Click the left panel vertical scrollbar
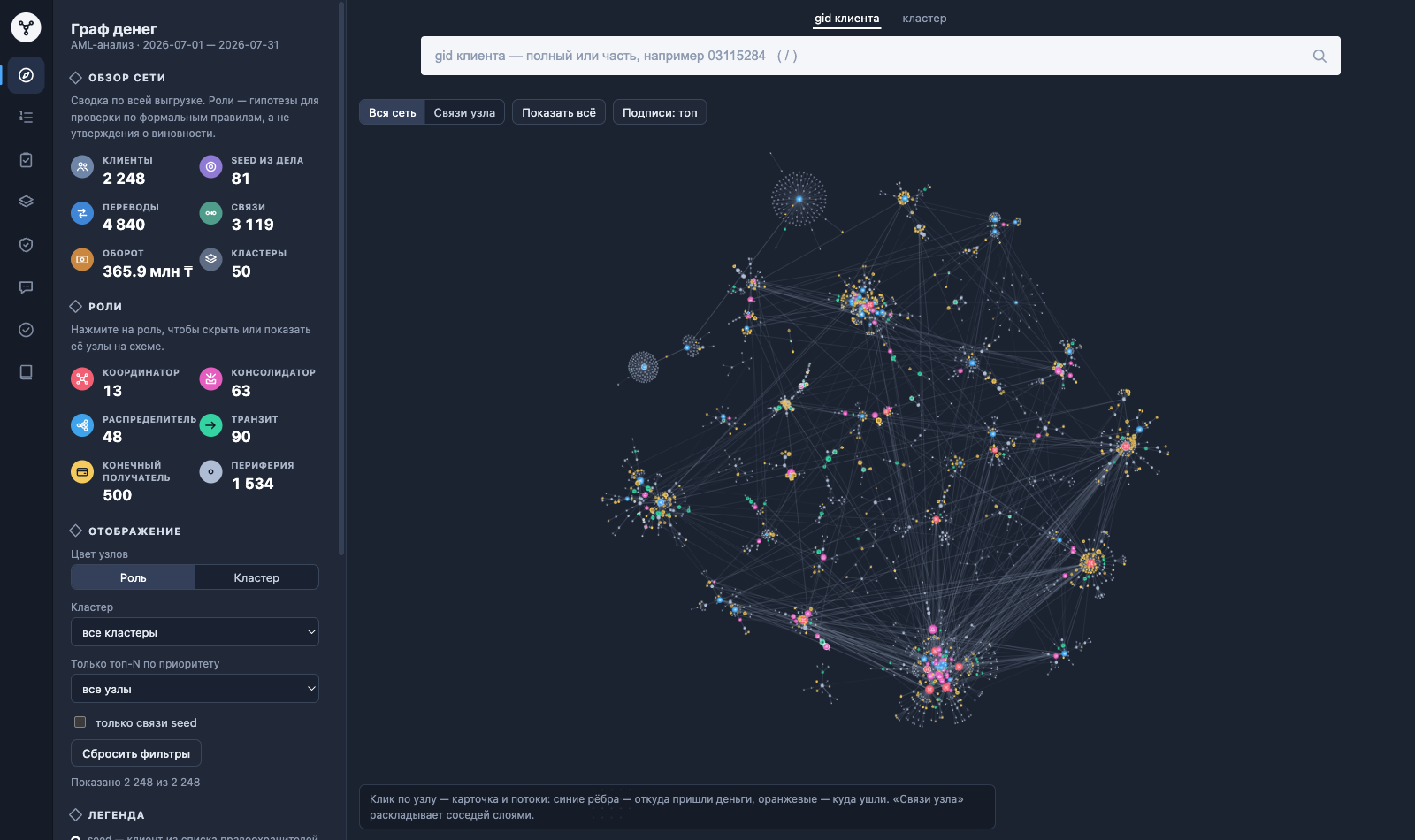 (341, 279)
